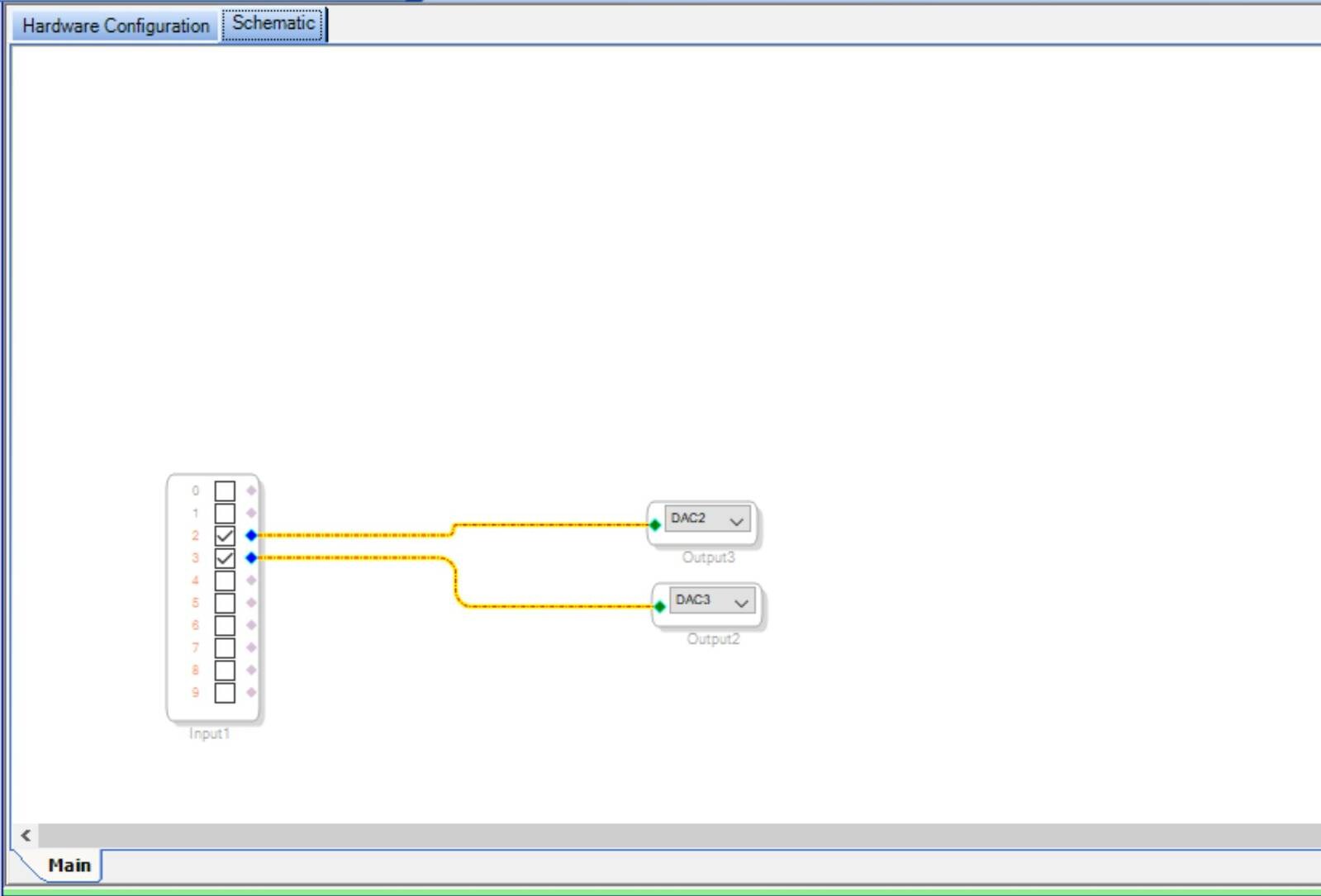
Task: Check input channel 7 checkbox
Action: coord(225,647)
